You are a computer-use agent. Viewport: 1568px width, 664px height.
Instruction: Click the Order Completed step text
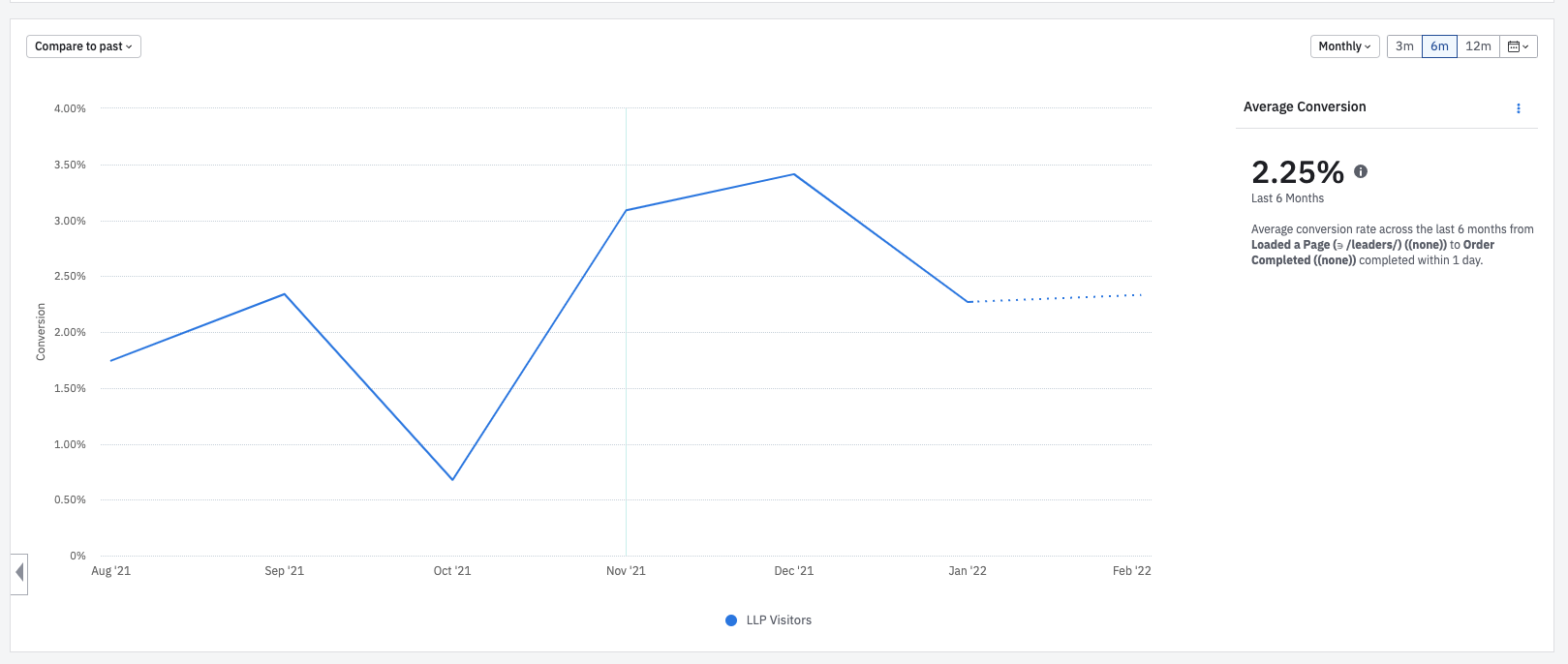pyautogui.click(x=1372, y=253)
